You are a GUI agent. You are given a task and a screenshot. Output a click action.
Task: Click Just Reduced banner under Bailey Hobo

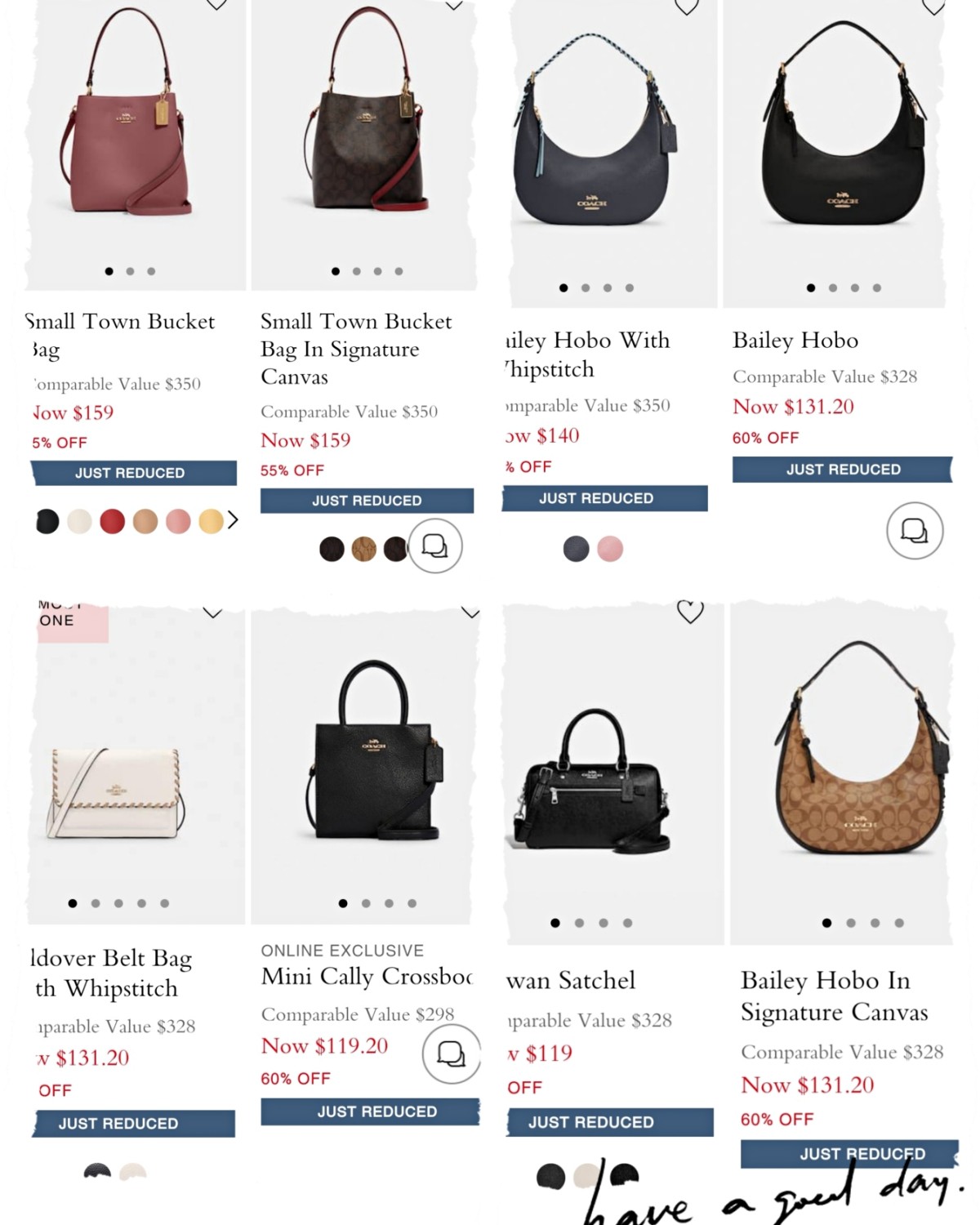point(842,470)
